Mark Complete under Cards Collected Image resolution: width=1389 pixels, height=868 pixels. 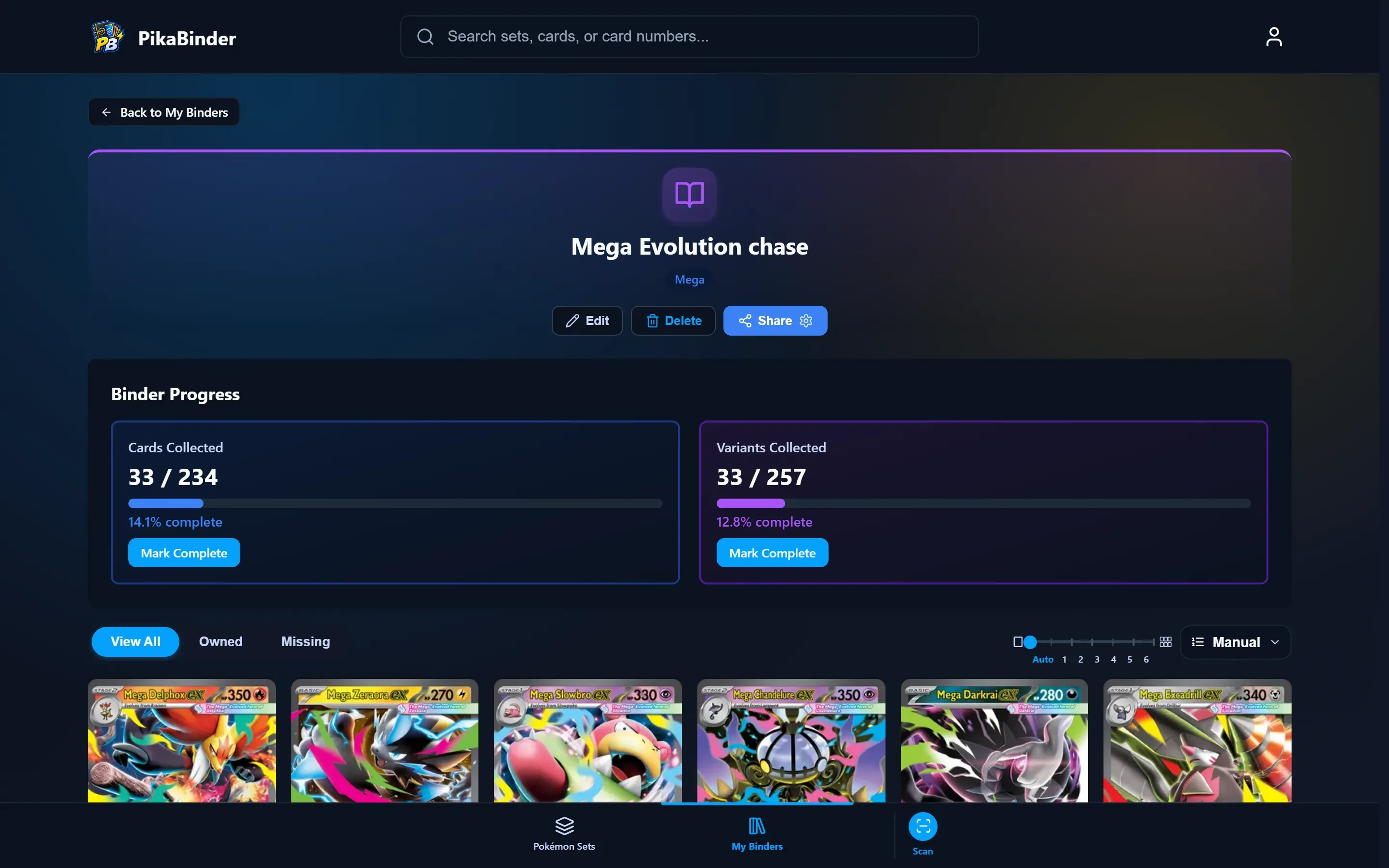184,553
